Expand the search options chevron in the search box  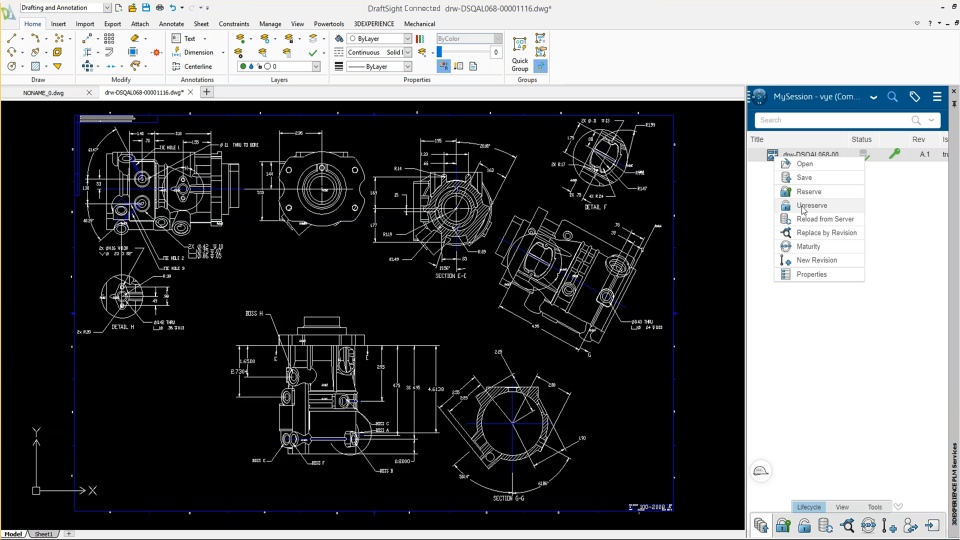click(931, 120)
